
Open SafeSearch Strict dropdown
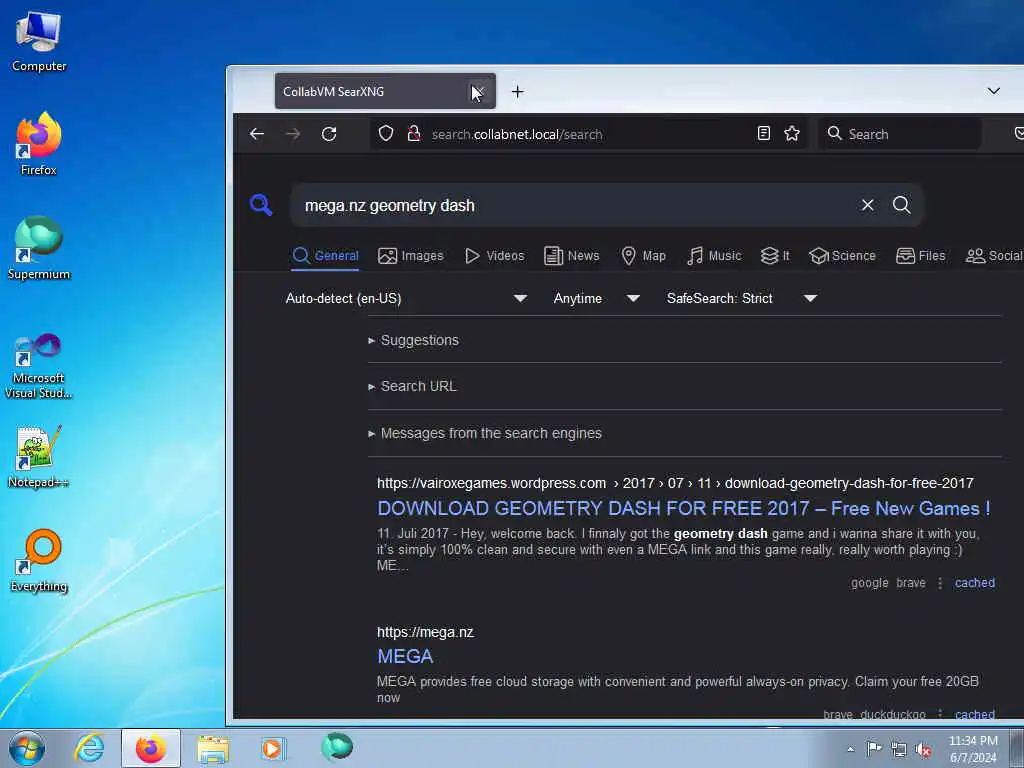pyautogui.click(x=742, y=298)
